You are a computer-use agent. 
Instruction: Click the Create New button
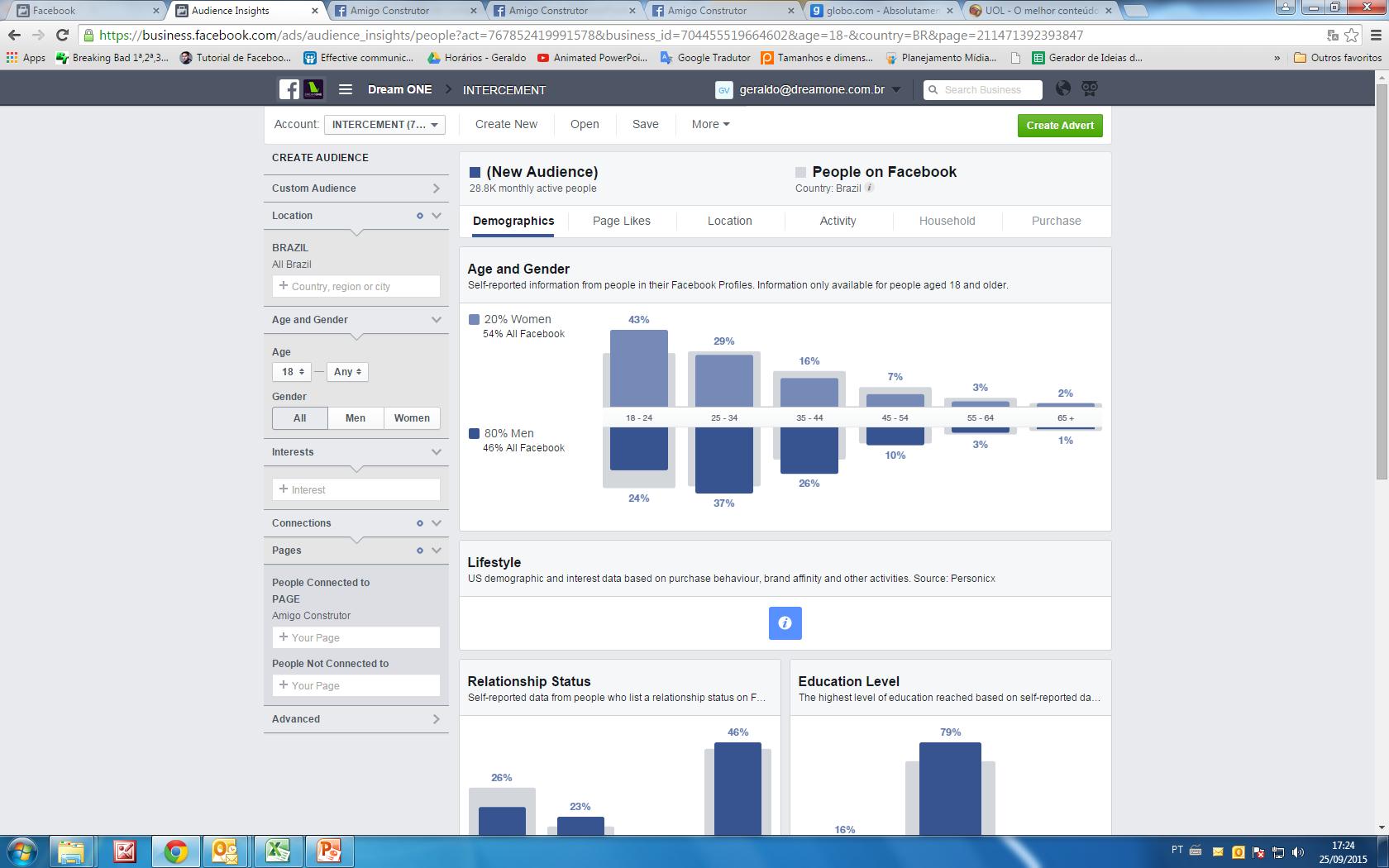pyautogui.click(x=506, y=124)
